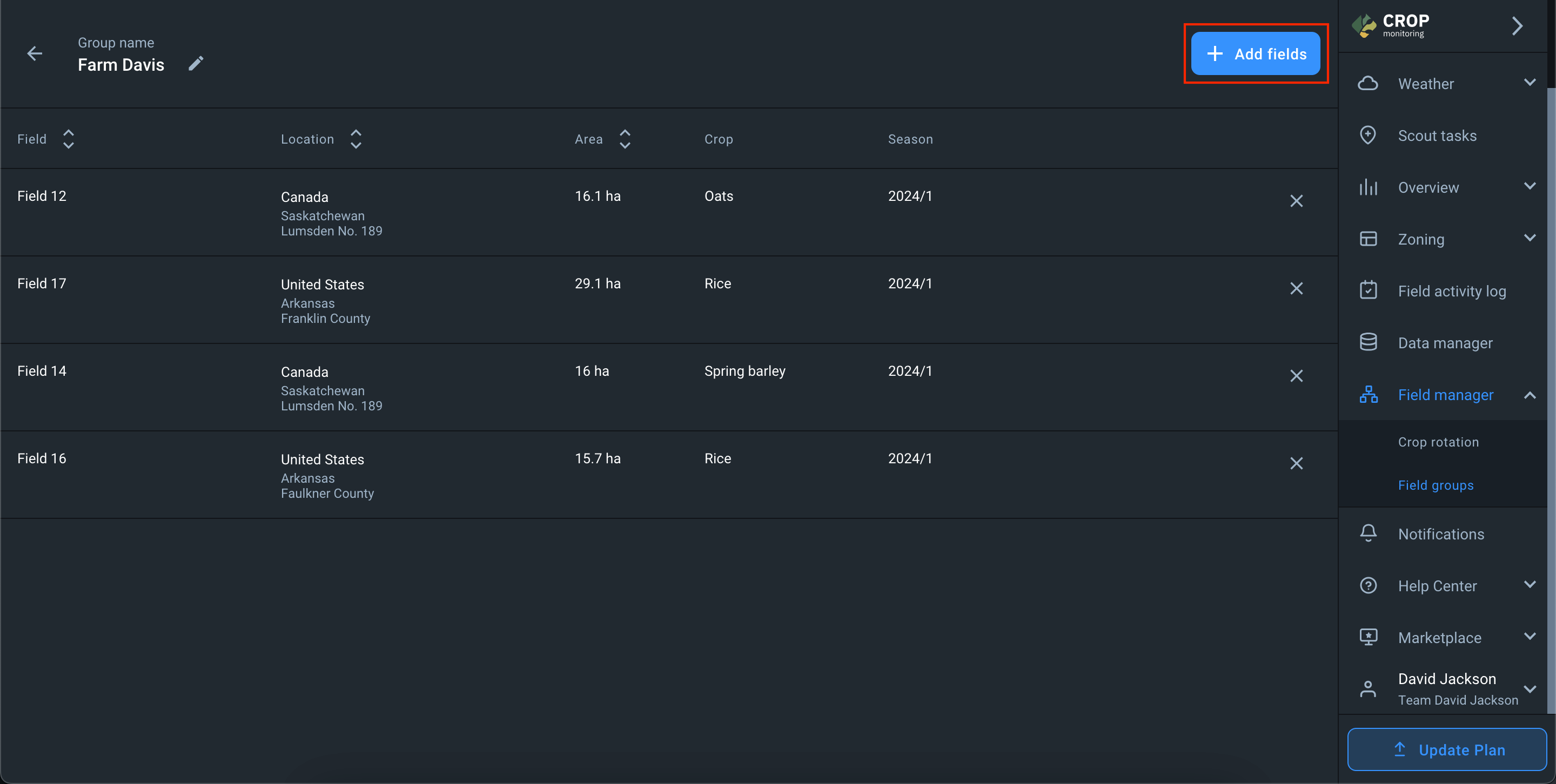This screenshot has height=784, width=1556.
Task: Open Crop rotation submenu item
Action: (1438, 442)
